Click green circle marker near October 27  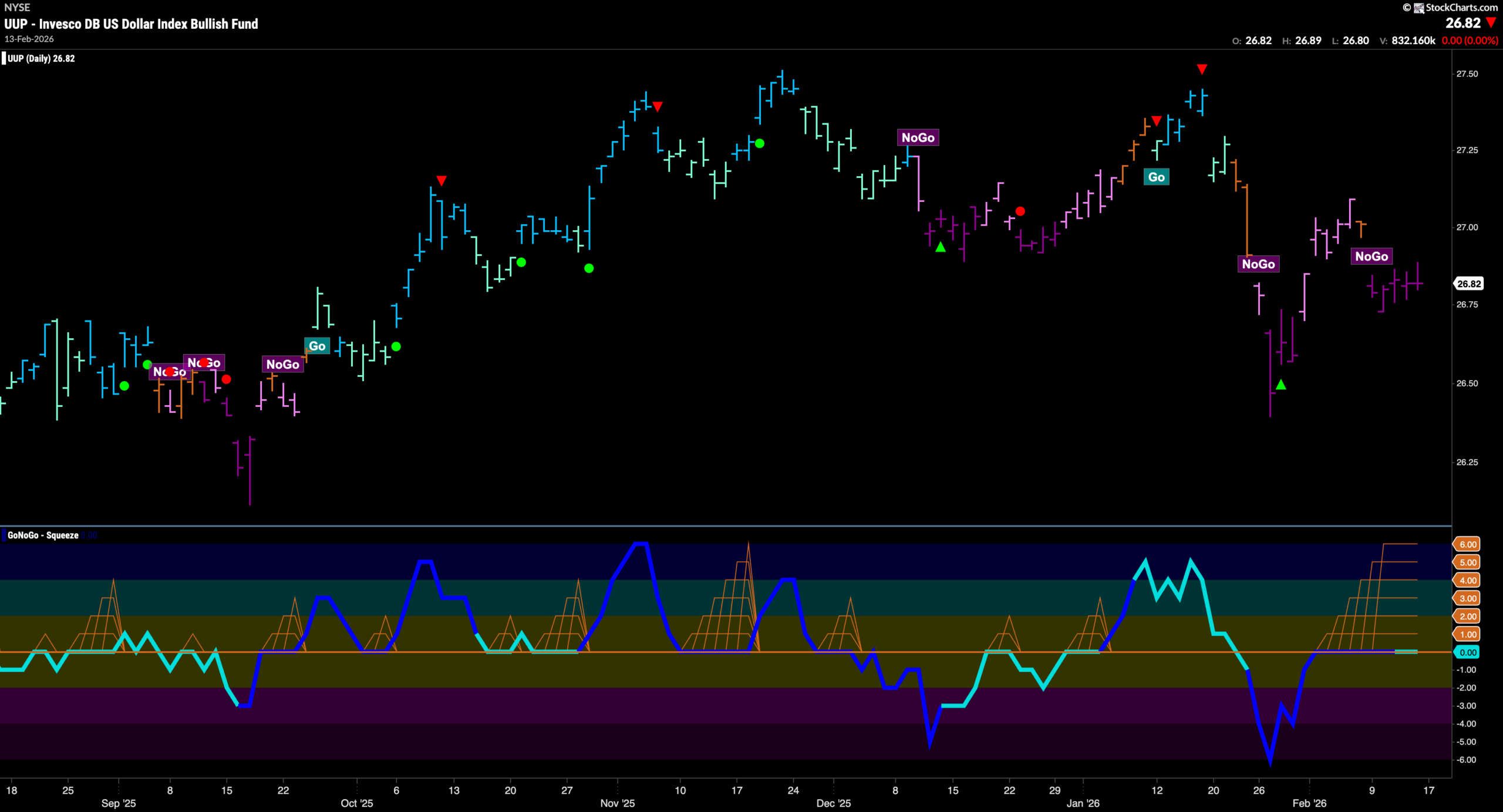tap(589, 268)
